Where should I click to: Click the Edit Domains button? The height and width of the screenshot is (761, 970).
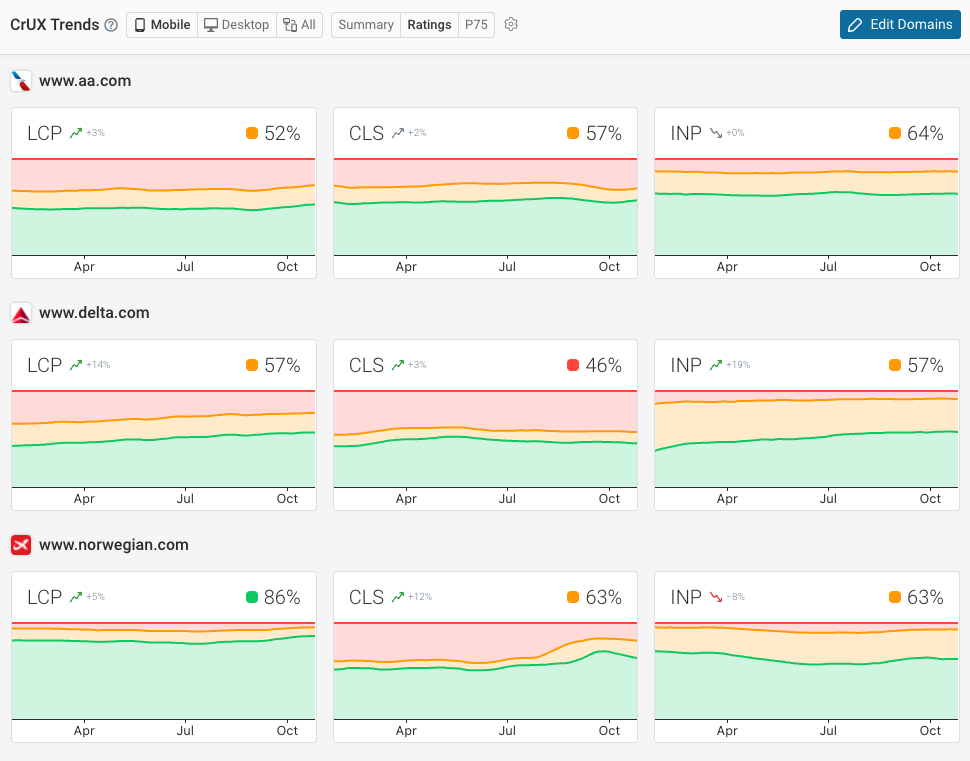tap(899, 24)
